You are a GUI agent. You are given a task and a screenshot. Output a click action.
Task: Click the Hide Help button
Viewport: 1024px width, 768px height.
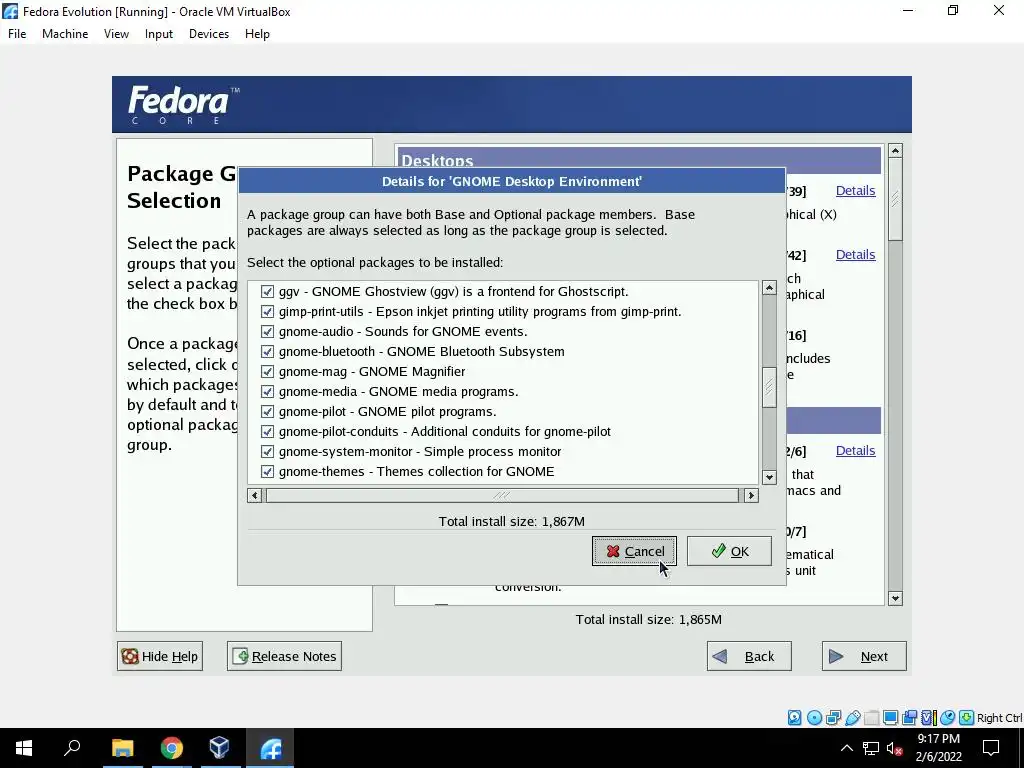click(x=160, y=656)
